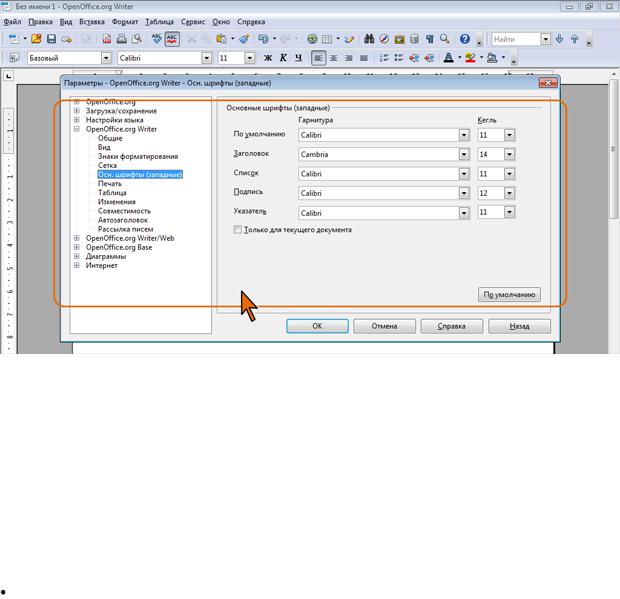The height and width of the screenshot is (599, 620).
Task: Toggle Underline (Ч) formatting
Action: tap(299, 58)
